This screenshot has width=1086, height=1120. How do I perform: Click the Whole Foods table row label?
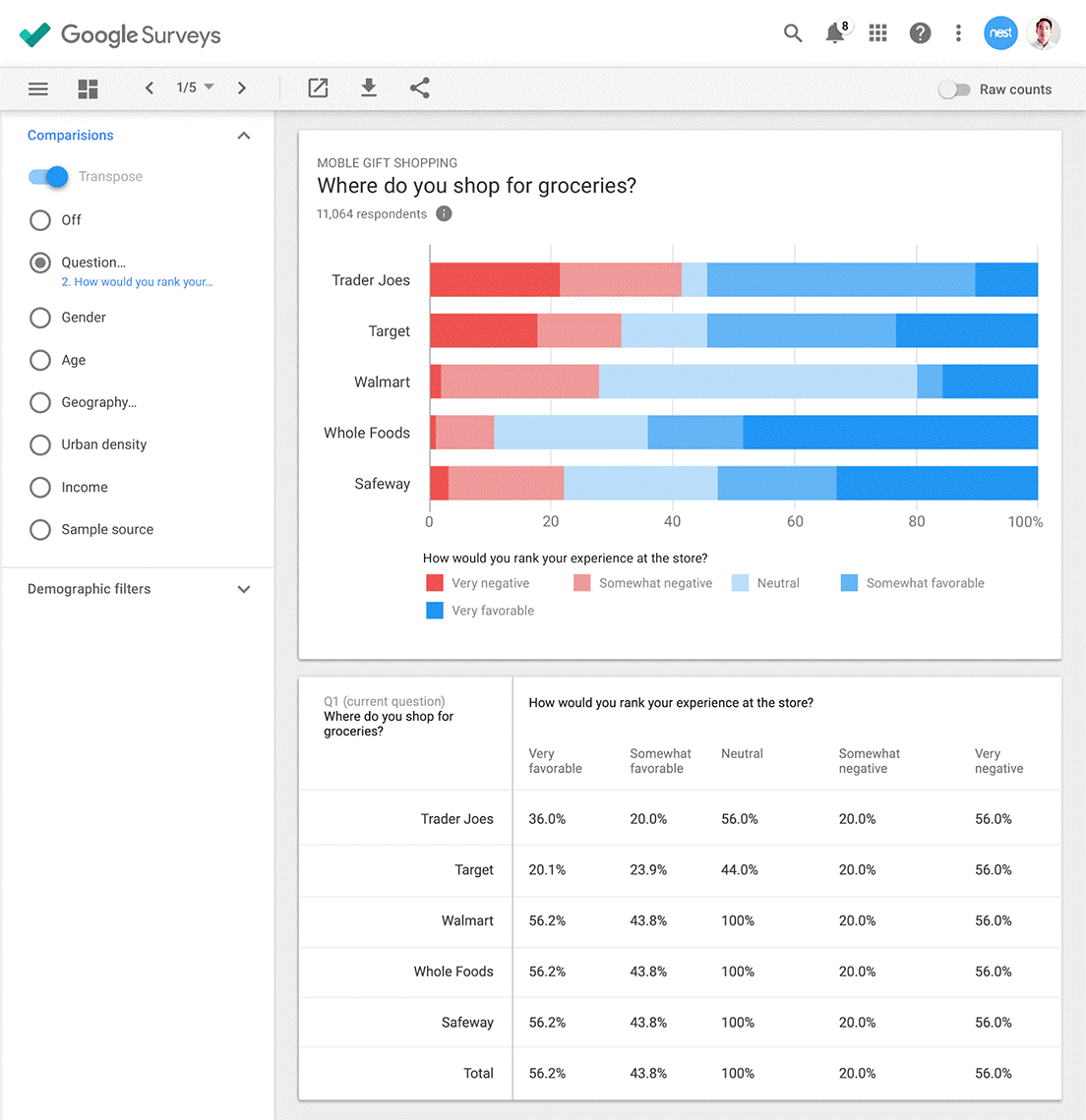[x=452, y=972]
